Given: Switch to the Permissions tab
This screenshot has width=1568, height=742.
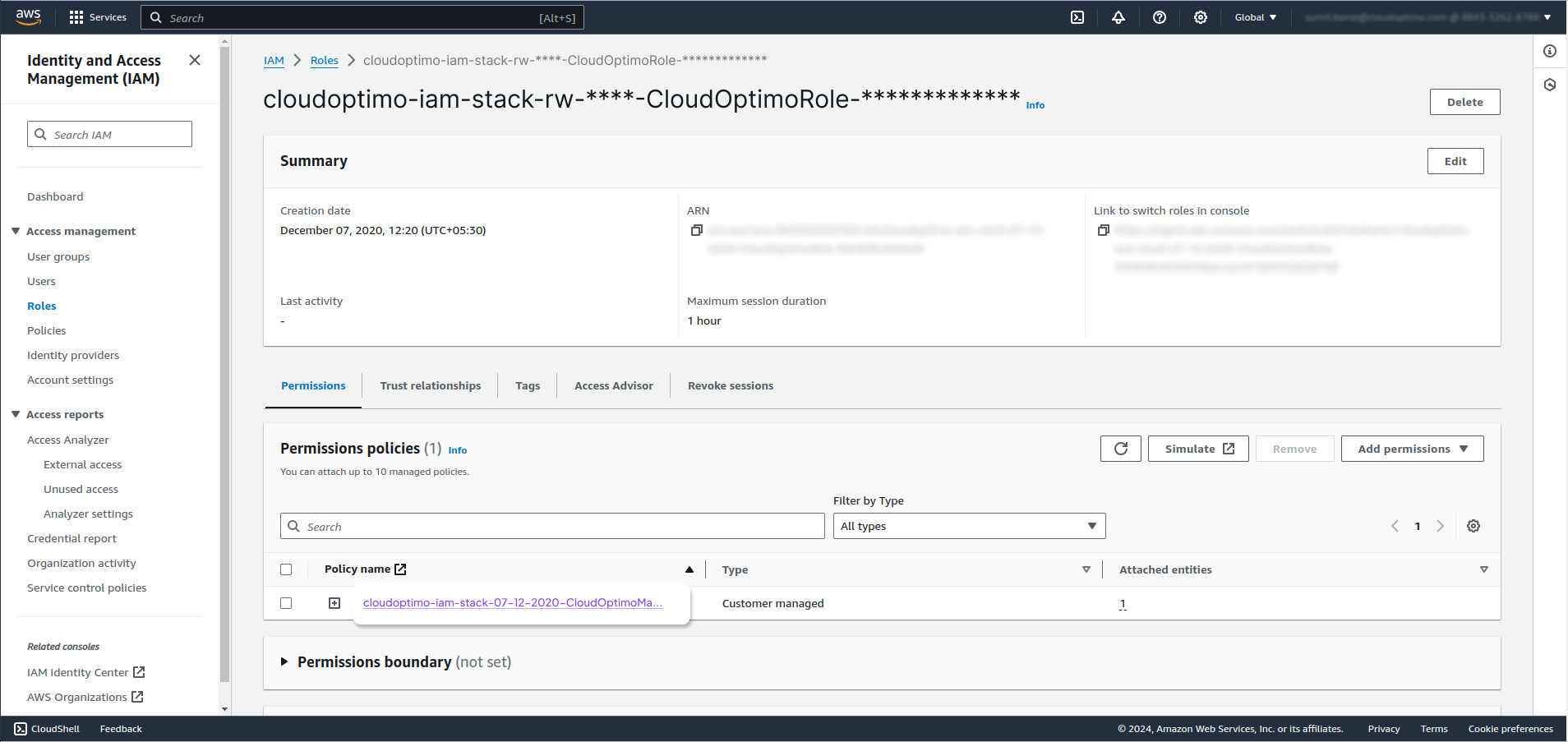Looking at the screenshot, I should pos(313,385).
